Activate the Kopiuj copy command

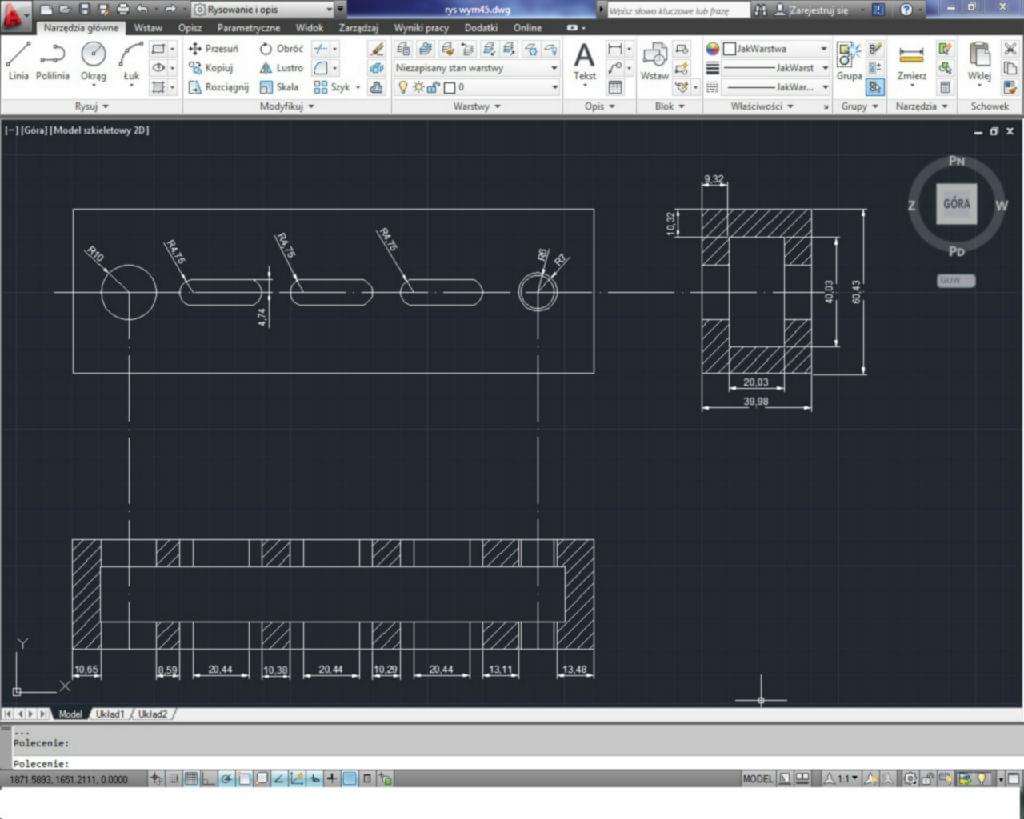(211, 67)
